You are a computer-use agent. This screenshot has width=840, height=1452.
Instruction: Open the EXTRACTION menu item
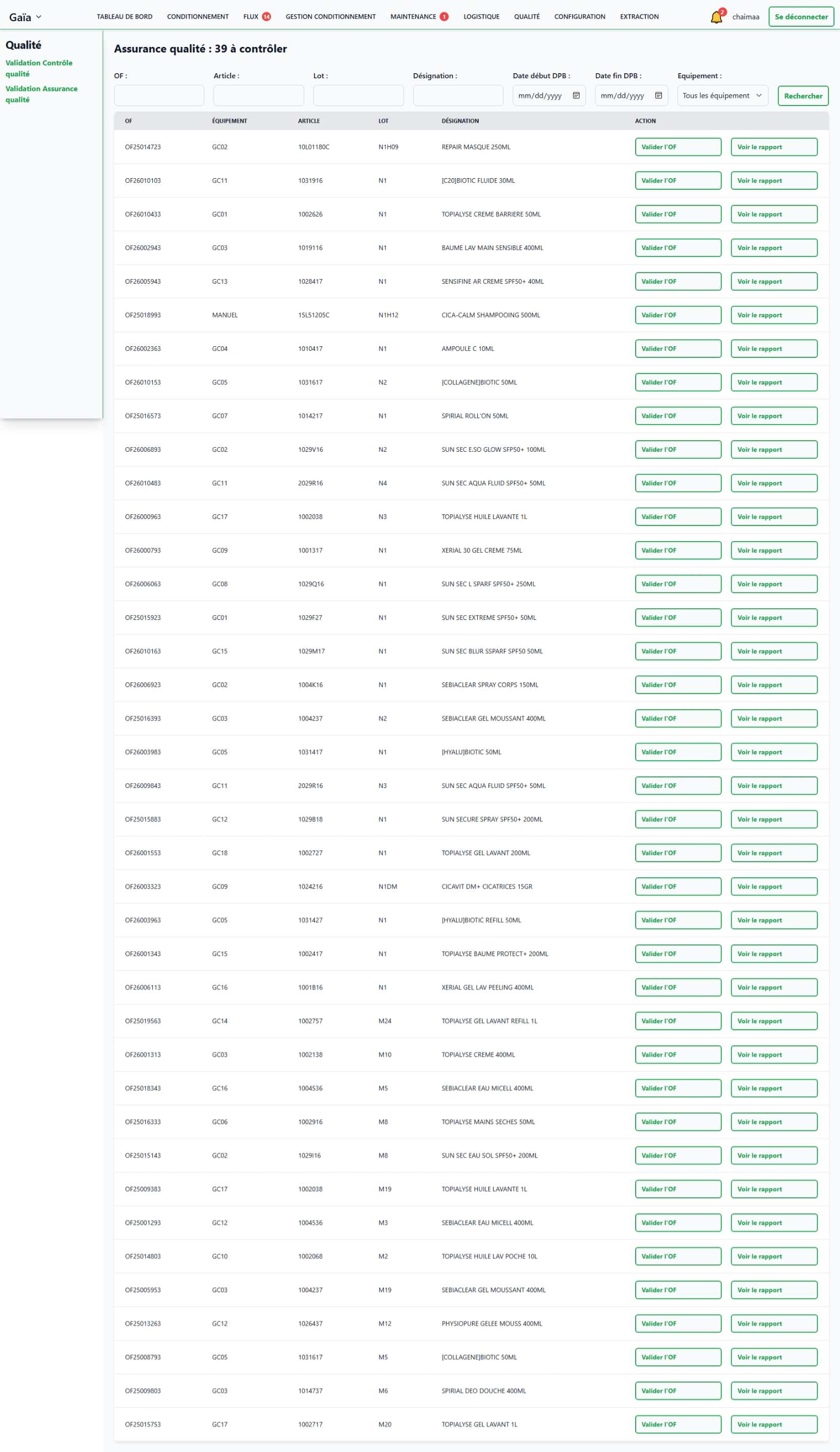tap(639, 17)
